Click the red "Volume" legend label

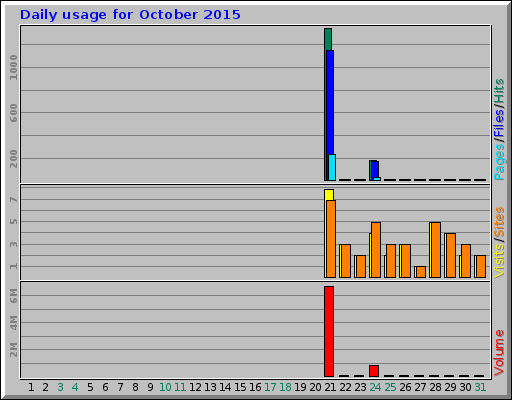tap(499, 353)
